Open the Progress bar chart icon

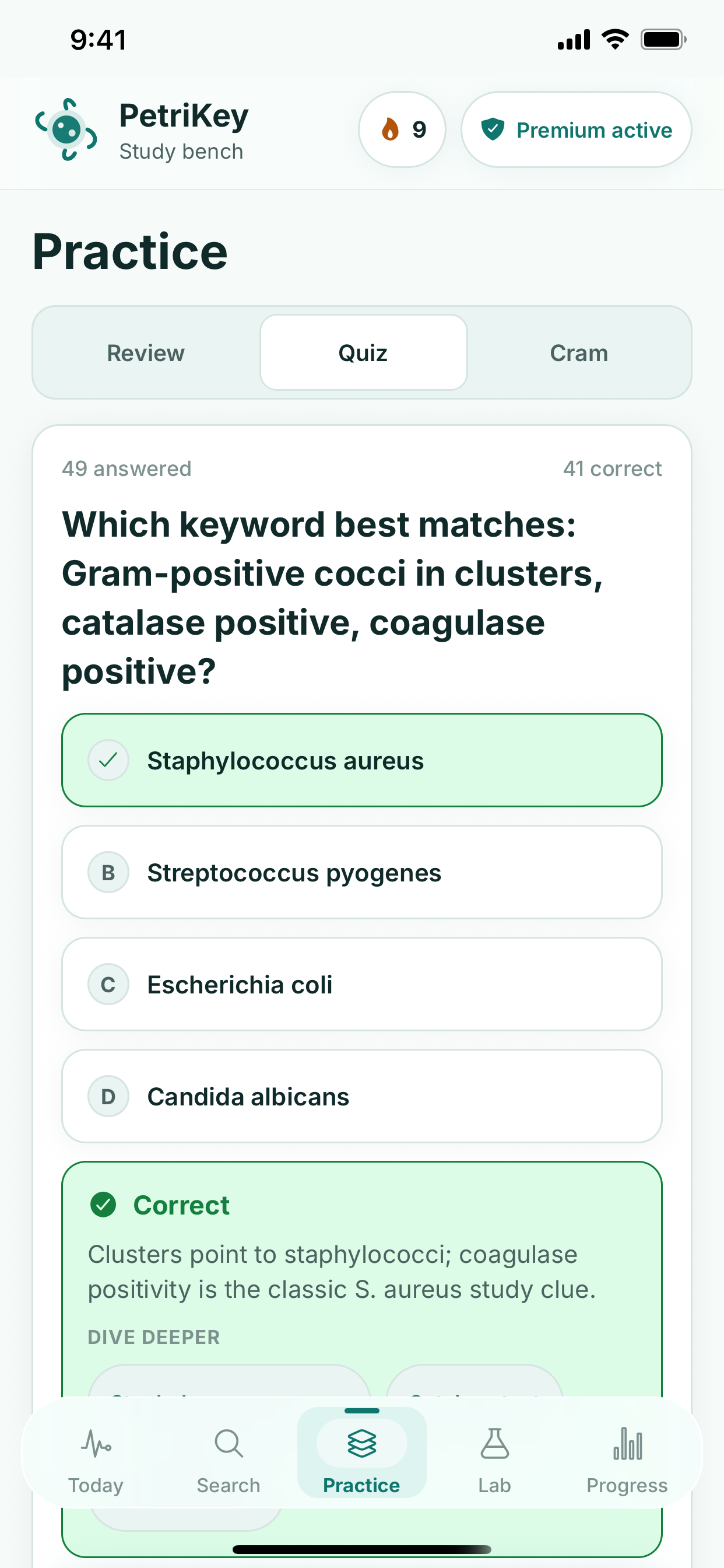627,1443
